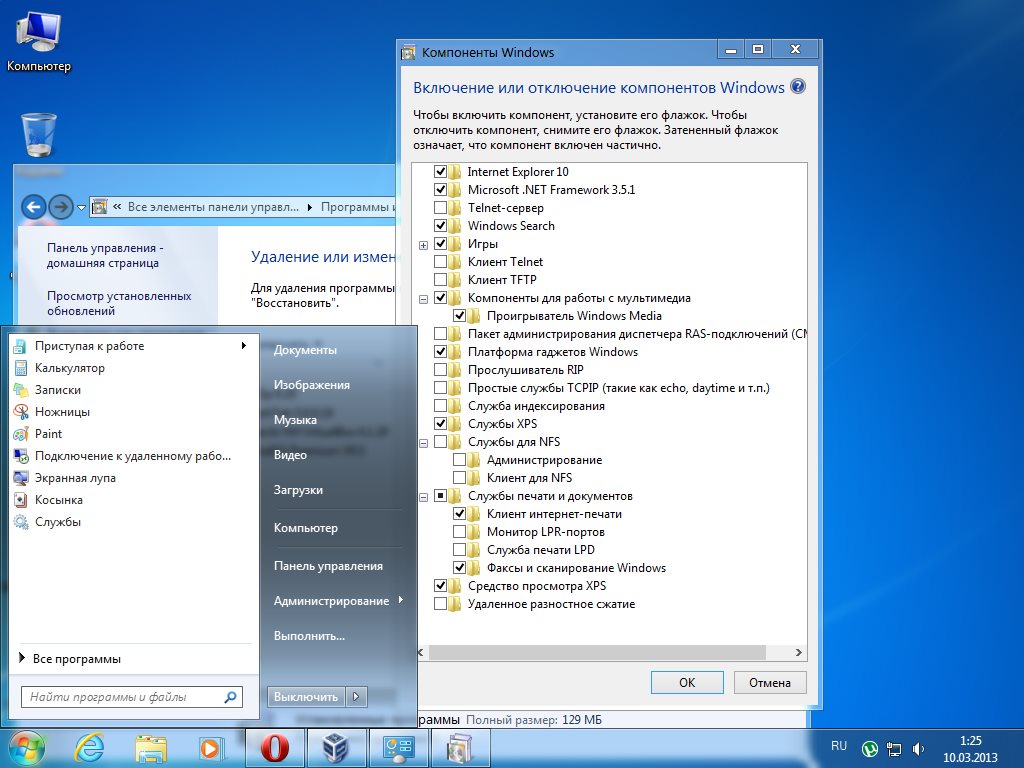Expand the Игры tree node
This screenshot has width=1024, height=768.
click(423, 246)
